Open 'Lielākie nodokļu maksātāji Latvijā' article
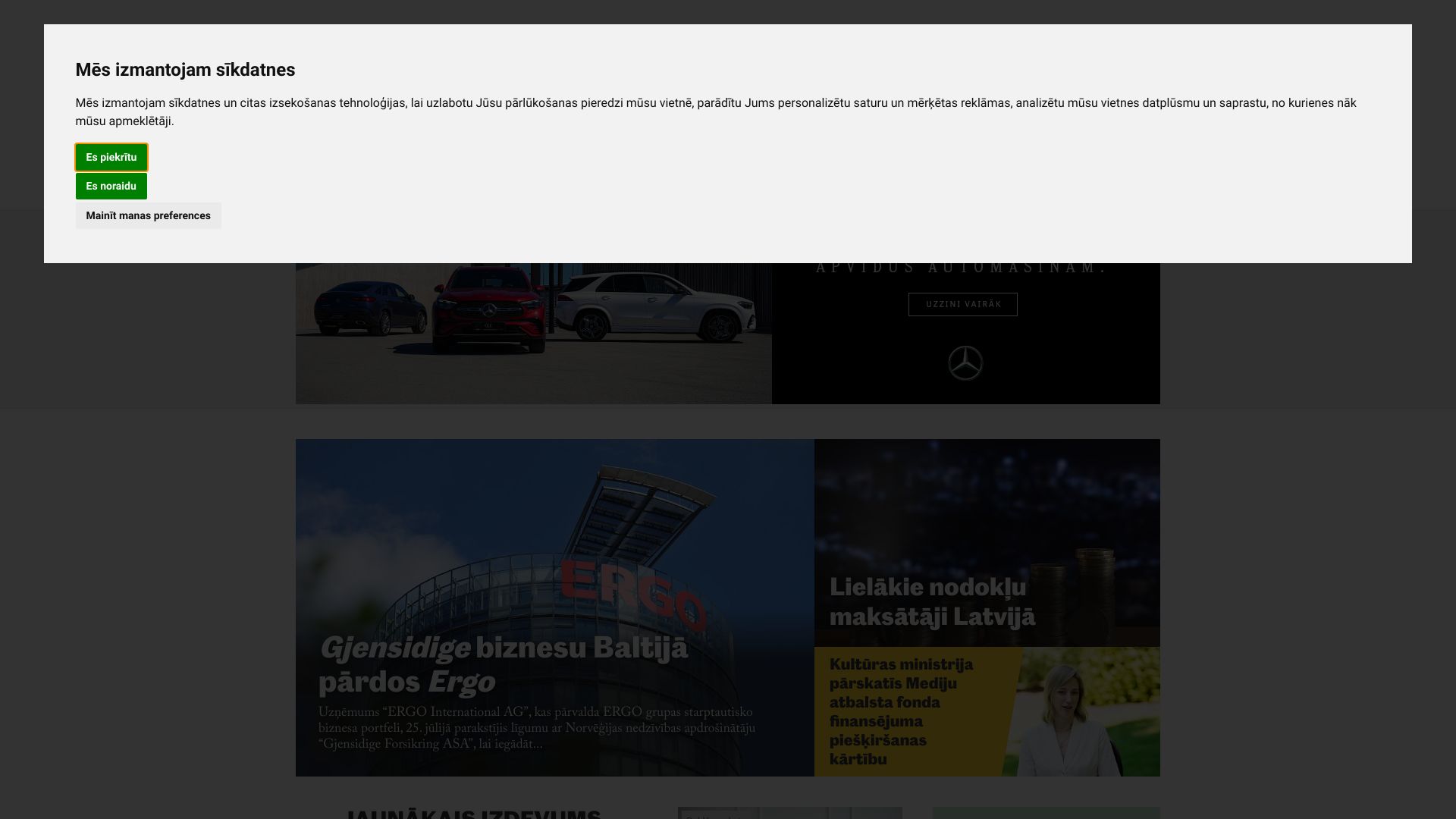The width and height of the screenshot is (1456, 819). (x=932, y=601)
